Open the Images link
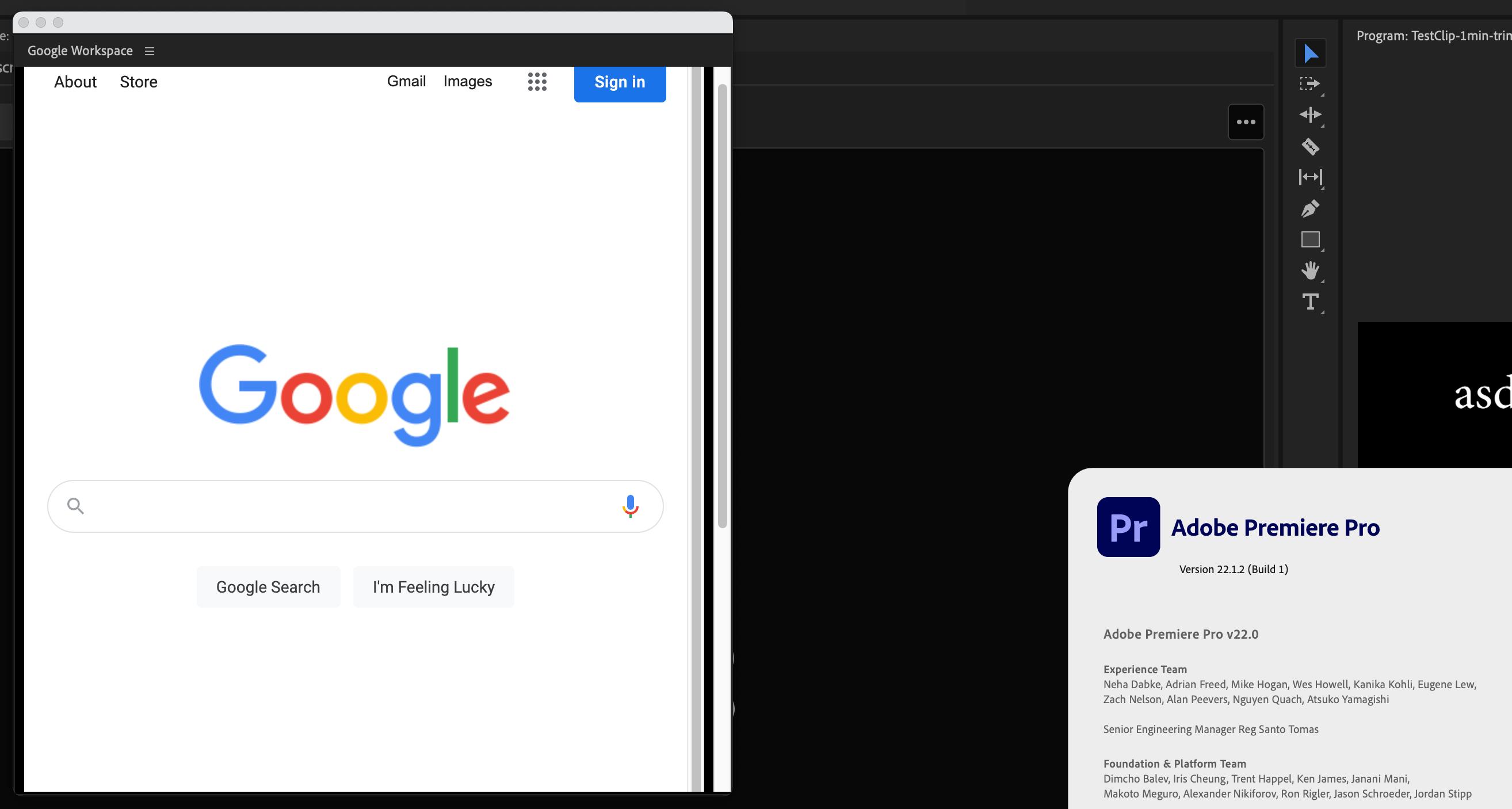The height and width of the screenshot is (809, 1512). (467, 81)
